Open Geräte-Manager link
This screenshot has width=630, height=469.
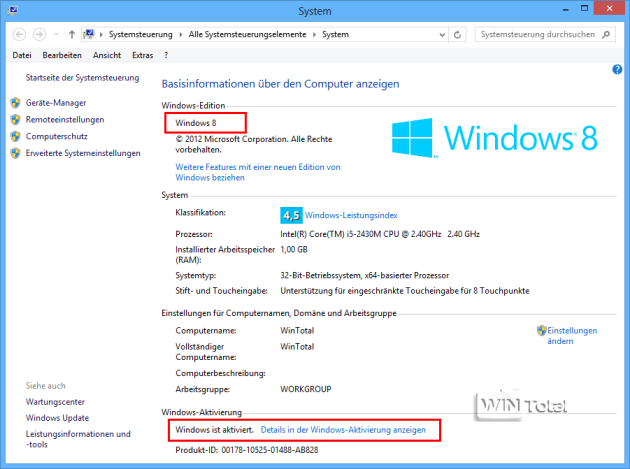[56, 103]
